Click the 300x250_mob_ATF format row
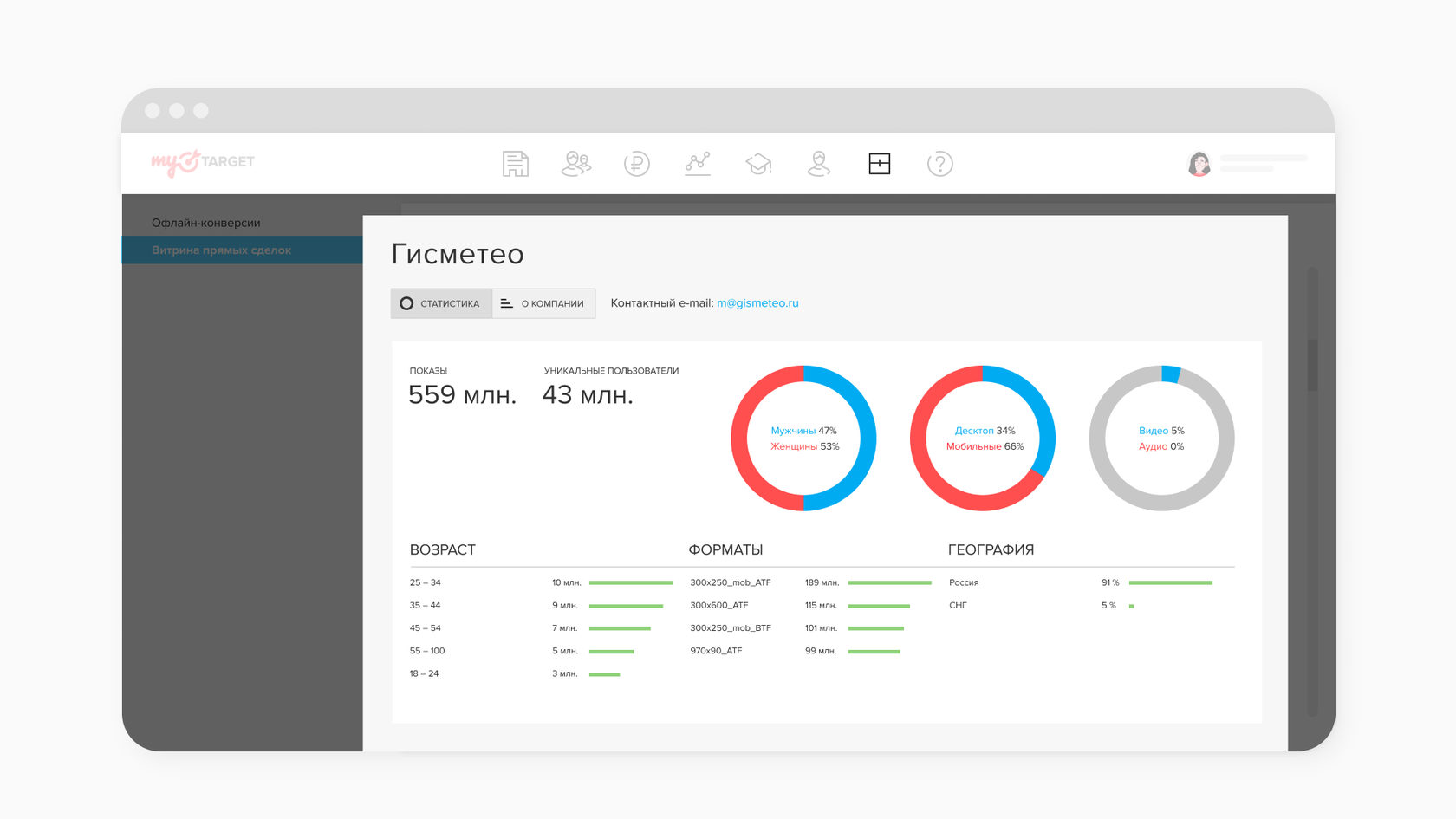1456x819 pixels. [x=810, y=582]
